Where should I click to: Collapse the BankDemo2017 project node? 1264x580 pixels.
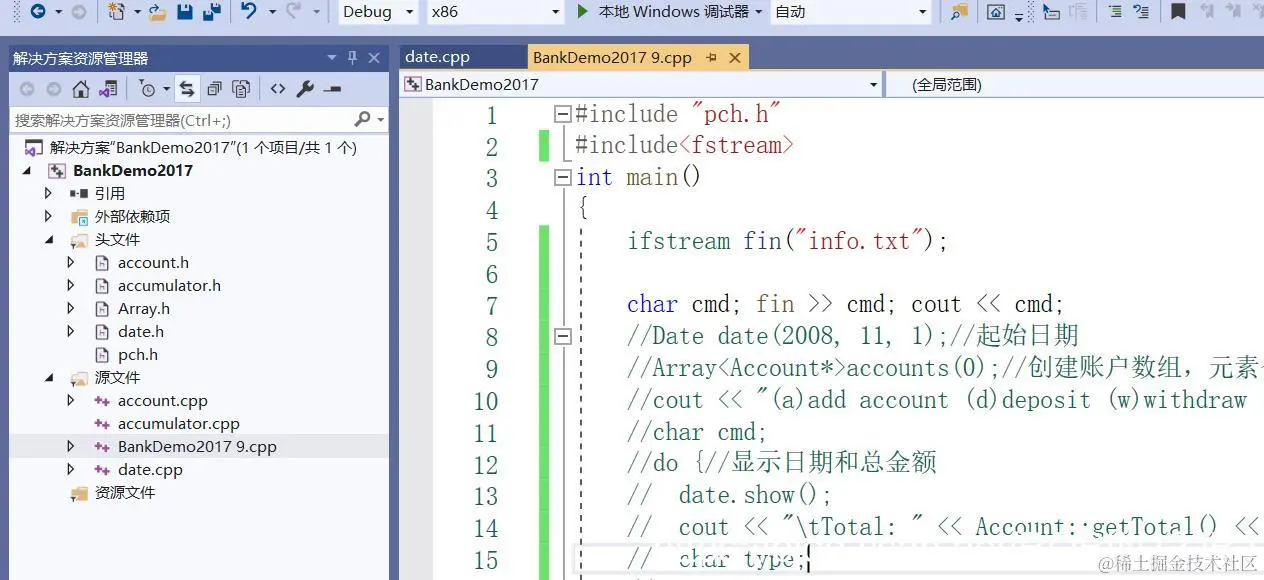(x=27, y=170)
